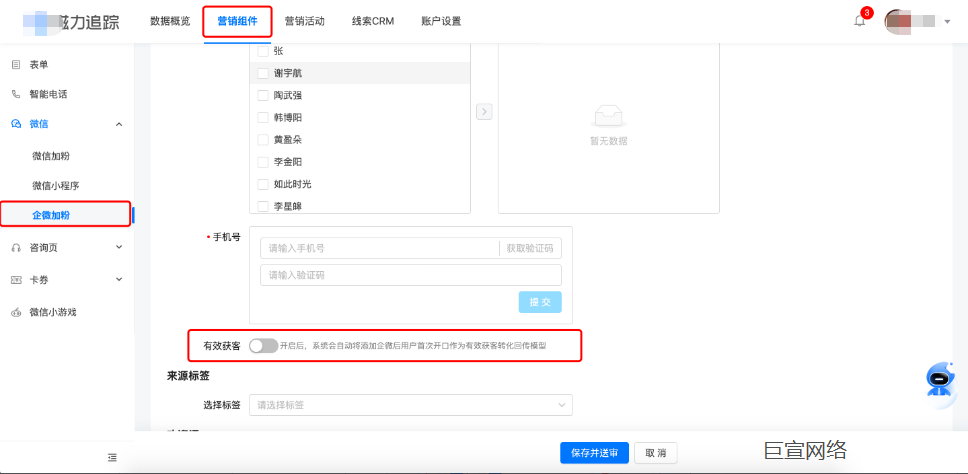Expand the 卡券 submenu chevron
Screen dimensions: 968x474
point(119,280)
